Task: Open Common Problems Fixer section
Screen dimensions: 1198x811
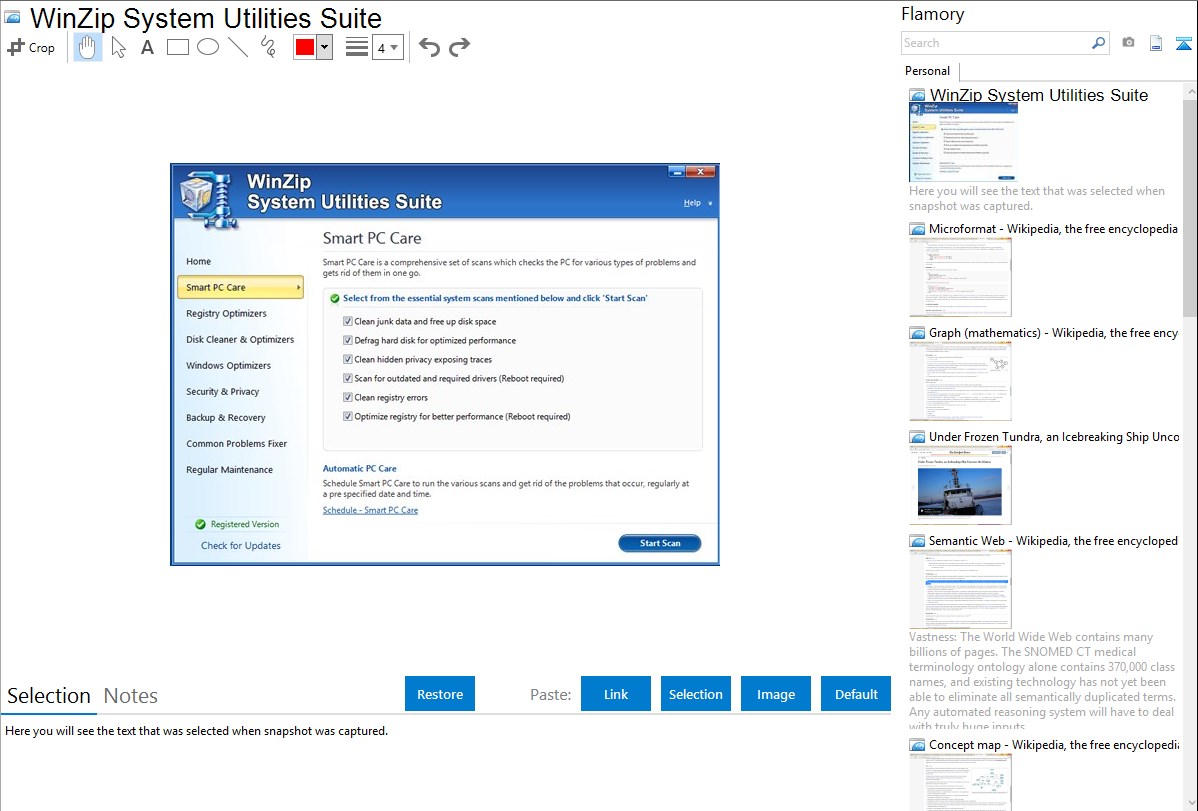Action: coord(236,443)
